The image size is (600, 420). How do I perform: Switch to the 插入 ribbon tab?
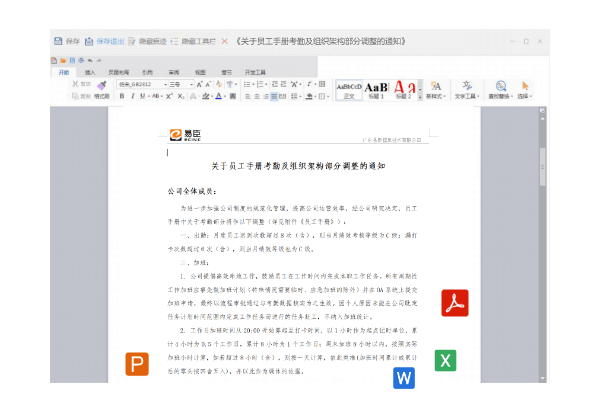pyautogui.click(x=91, y=73)
